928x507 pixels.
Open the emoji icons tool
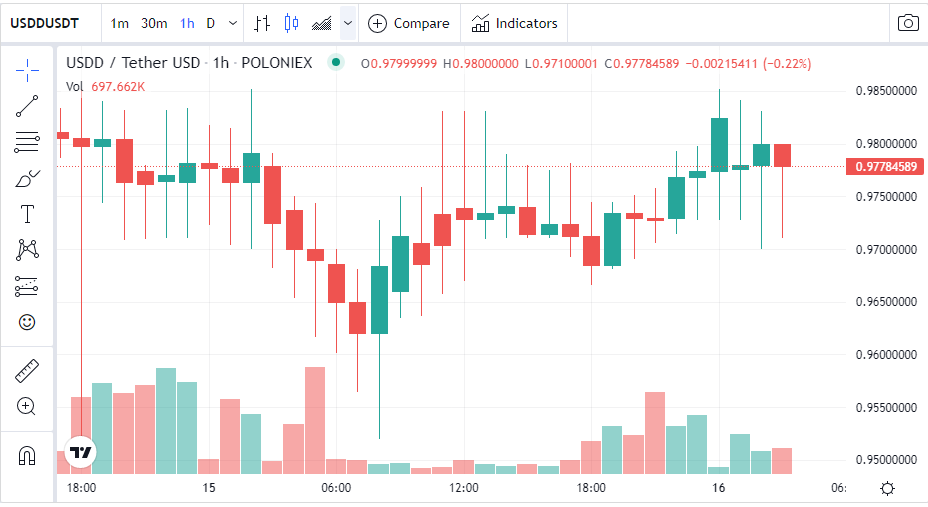click(27, 322)
